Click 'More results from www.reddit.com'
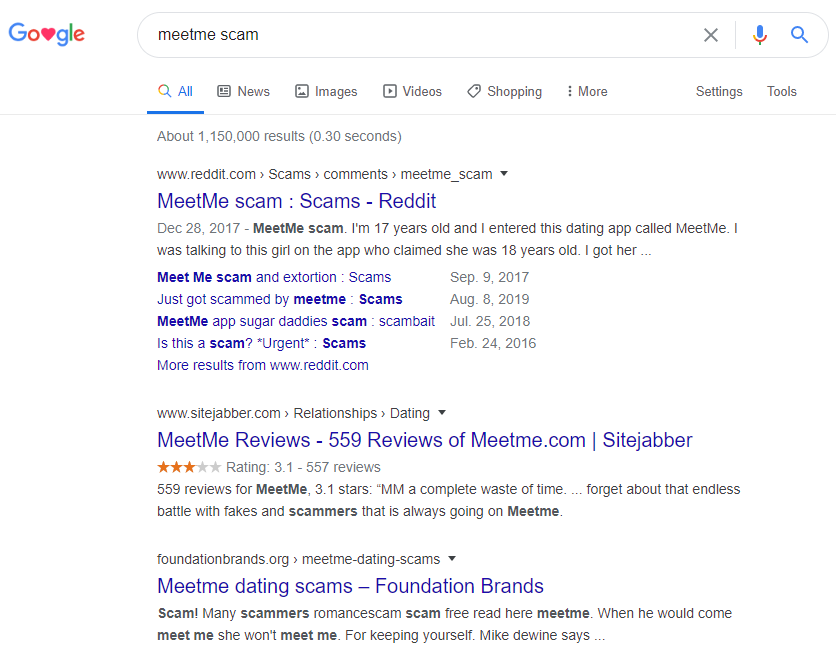This screenshot has height=652, width=836. (x=263, y=365)
